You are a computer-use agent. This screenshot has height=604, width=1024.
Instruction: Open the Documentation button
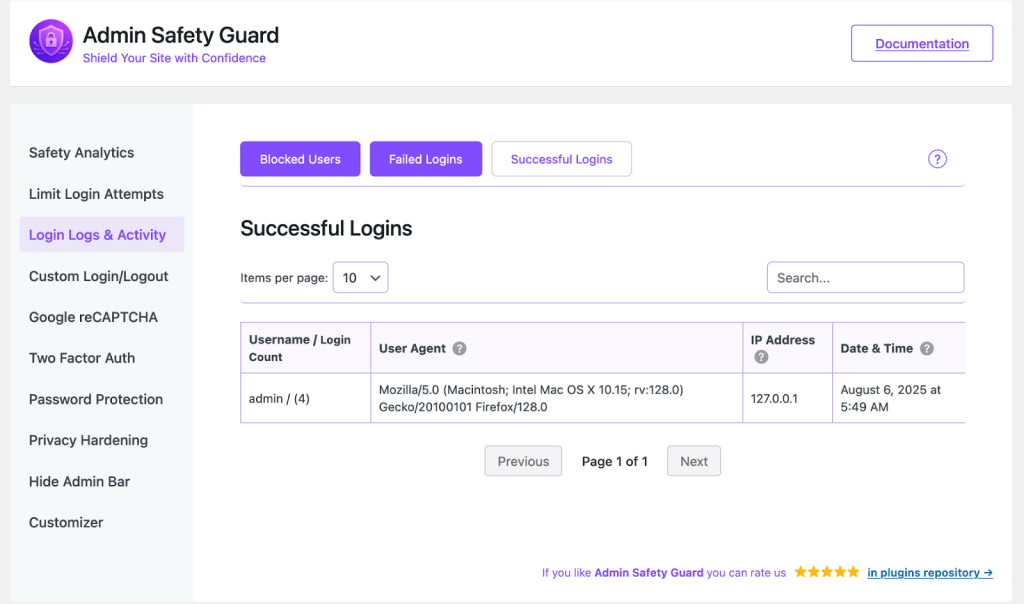[x=921, y=44]
